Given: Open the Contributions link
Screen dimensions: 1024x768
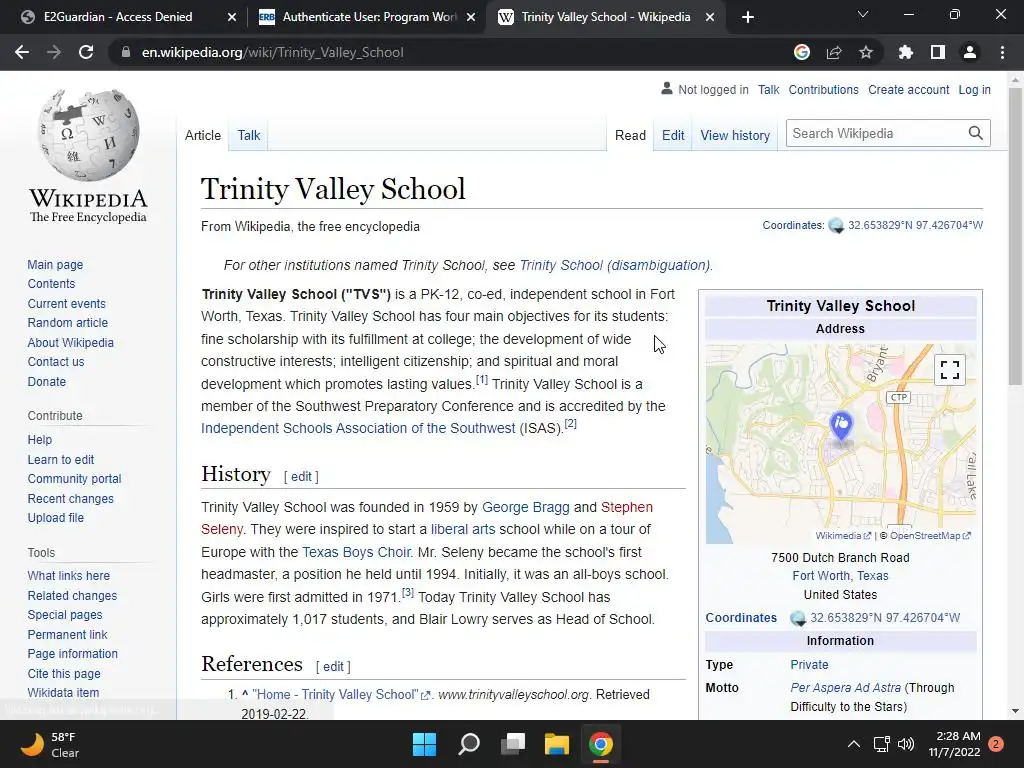Looking at the screenshot, I should pyautogui.click(x=824, y=89).
